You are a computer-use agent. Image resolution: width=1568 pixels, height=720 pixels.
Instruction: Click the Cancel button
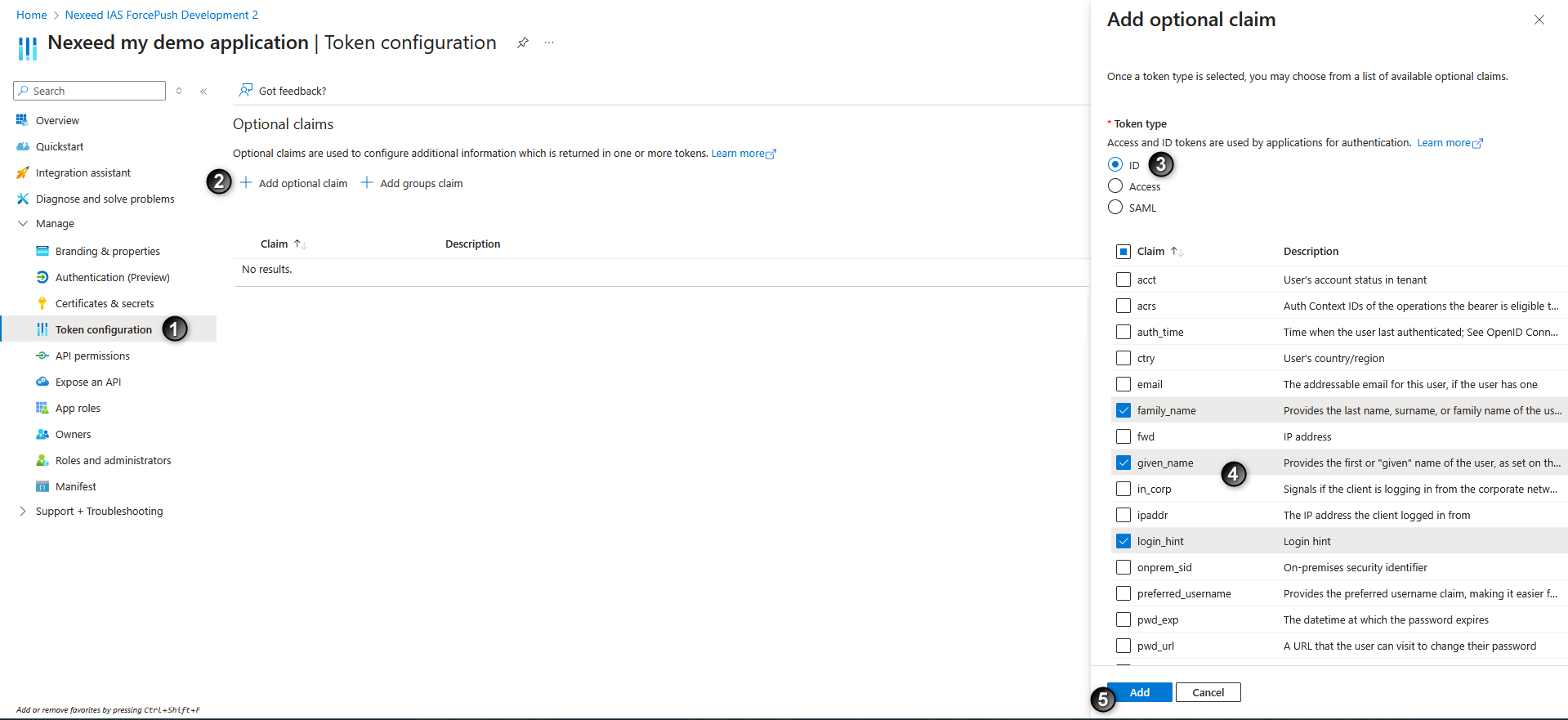[1208, 692]
